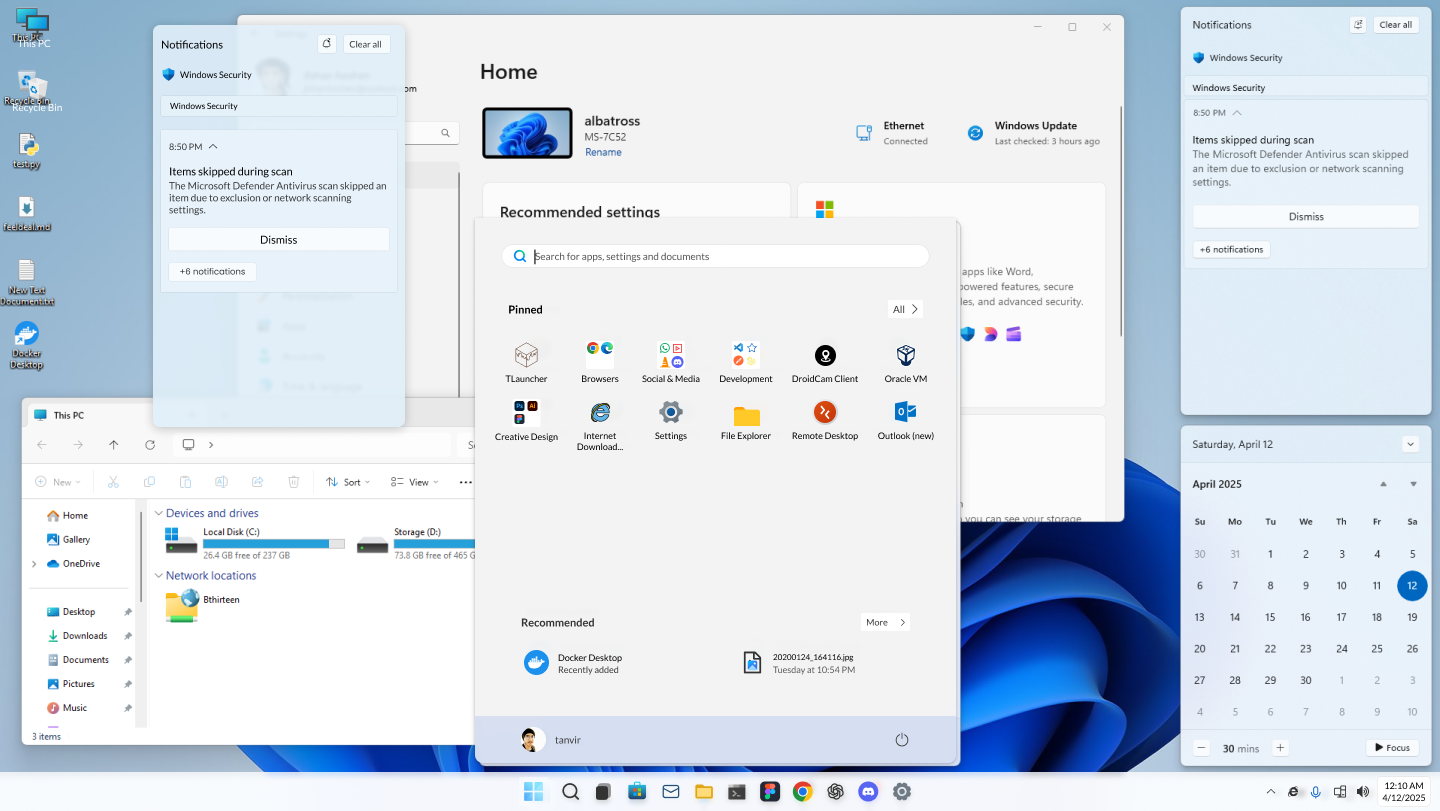Screen dimensions: 1440x811
Task: Click the Start menu search field
Action: click(x=714, y=255)
